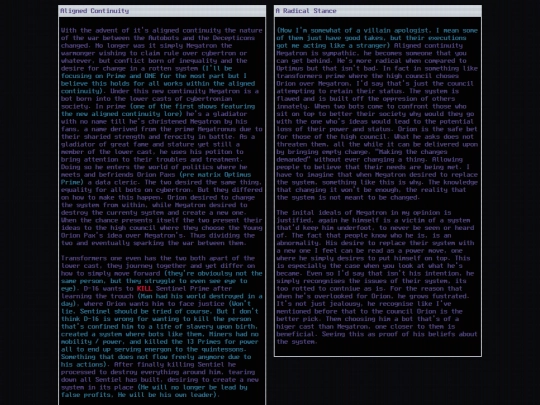Click line 'transformers prime where the high council choses'

click(x=367, y=76)
